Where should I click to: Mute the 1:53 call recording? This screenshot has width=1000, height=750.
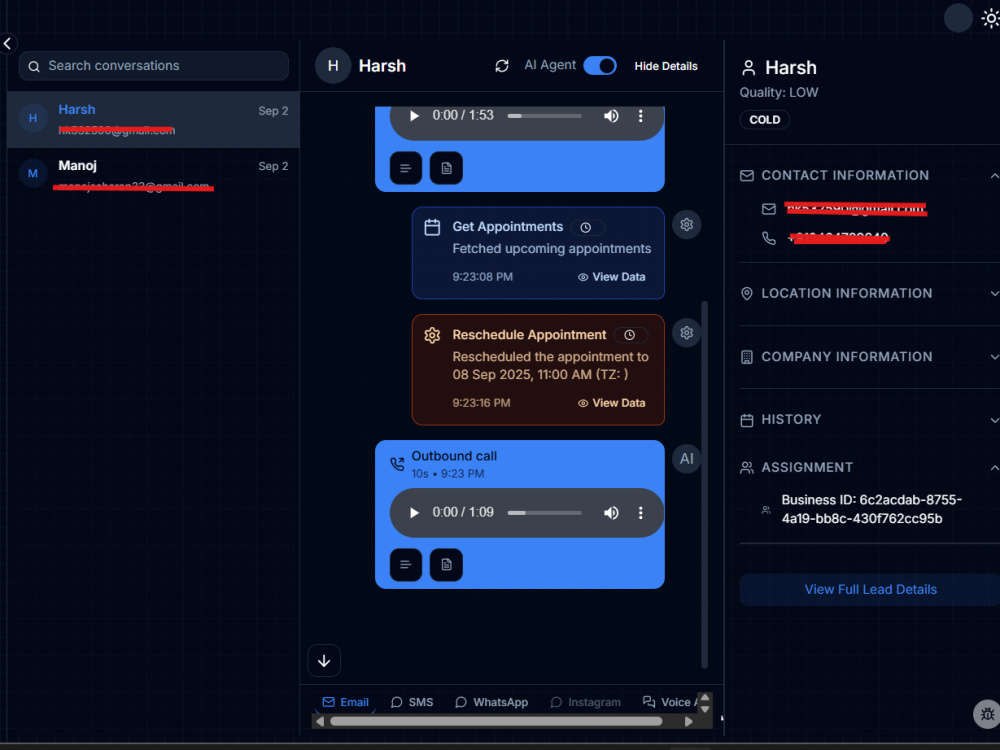click(611, 115)
